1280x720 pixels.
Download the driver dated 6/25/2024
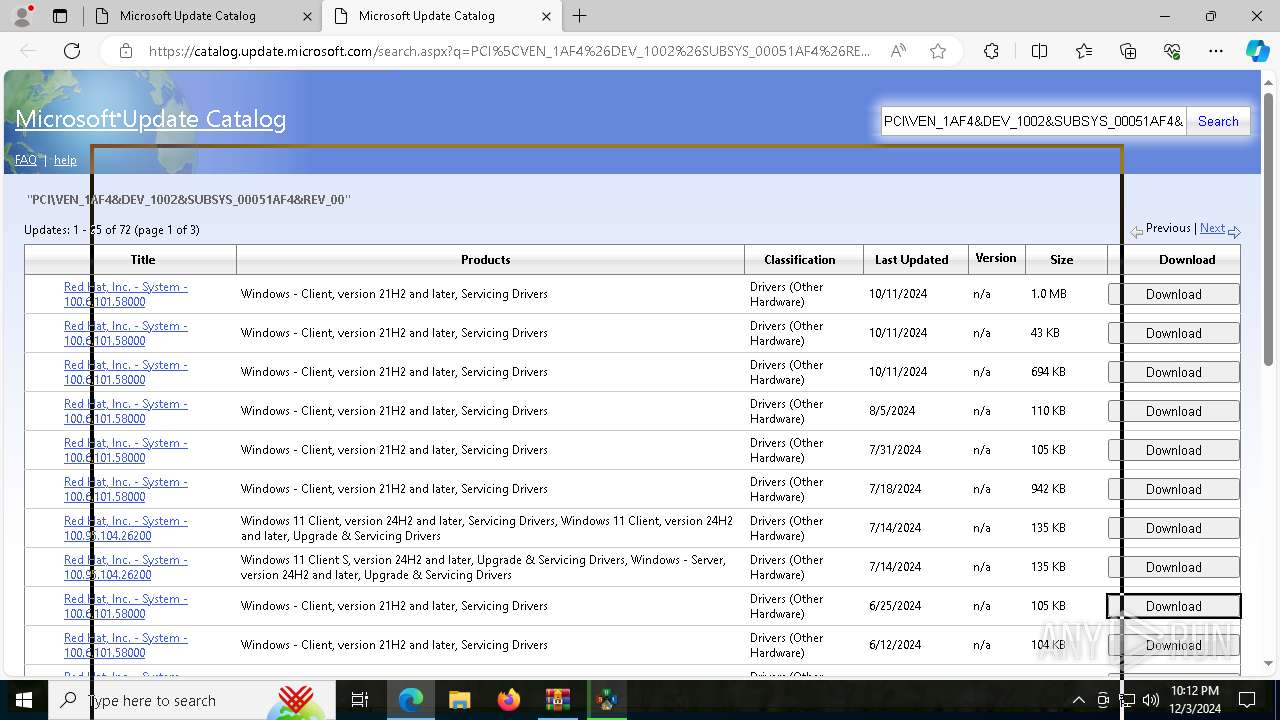coord(1174,606)
